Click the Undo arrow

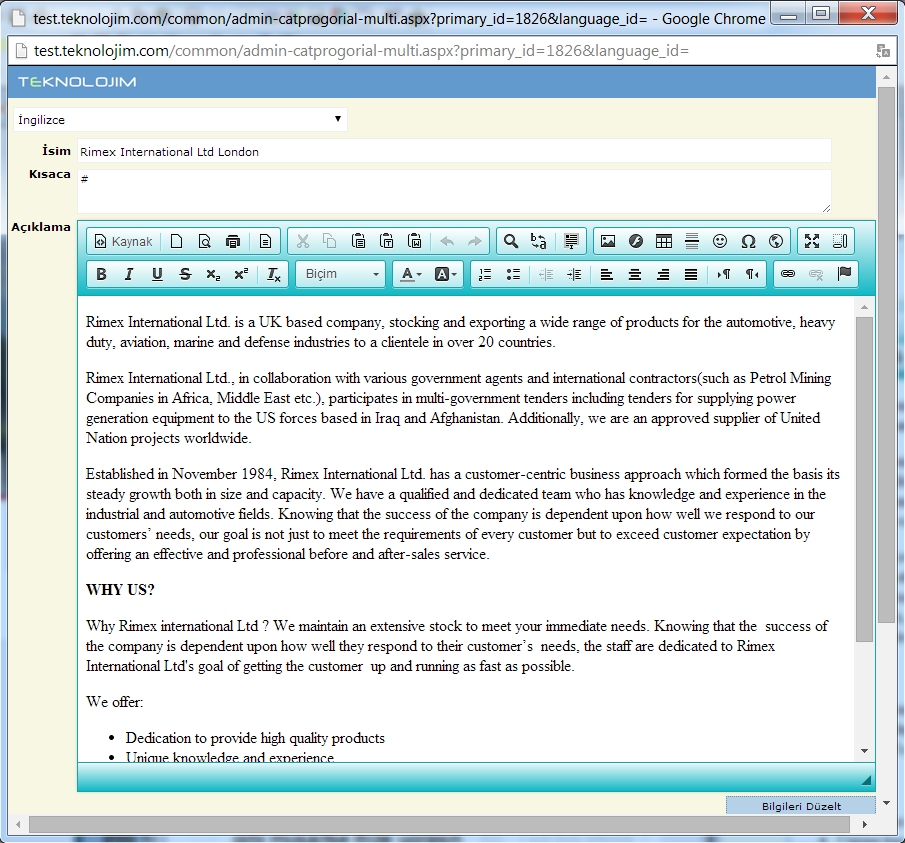447,241
